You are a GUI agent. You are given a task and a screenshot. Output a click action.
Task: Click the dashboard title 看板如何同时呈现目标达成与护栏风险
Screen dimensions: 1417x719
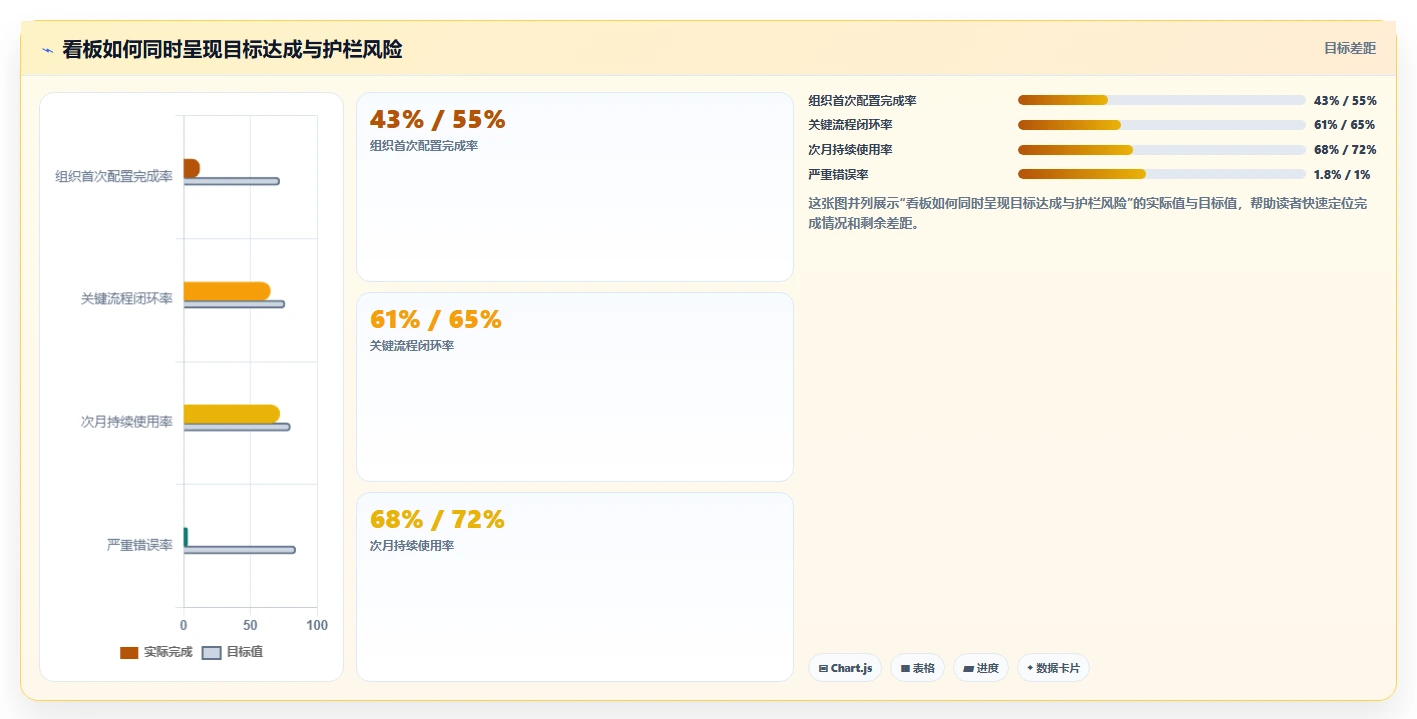[x=232, y=49]
